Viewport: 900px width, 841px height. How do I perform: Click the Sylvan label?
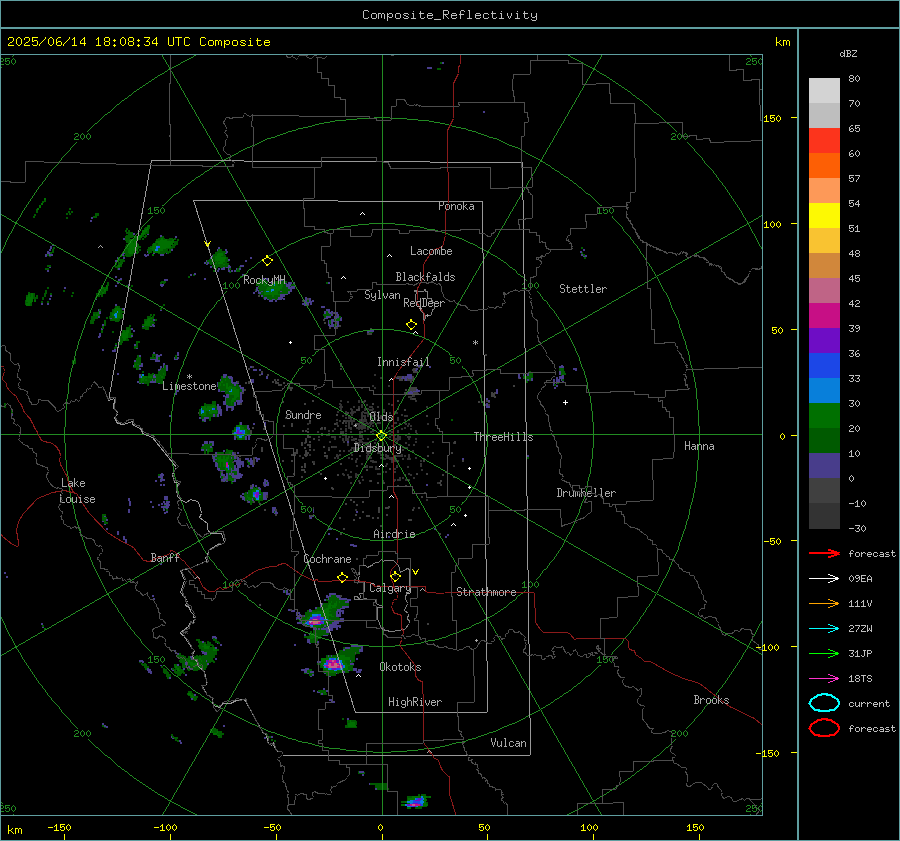coord(382,295)
